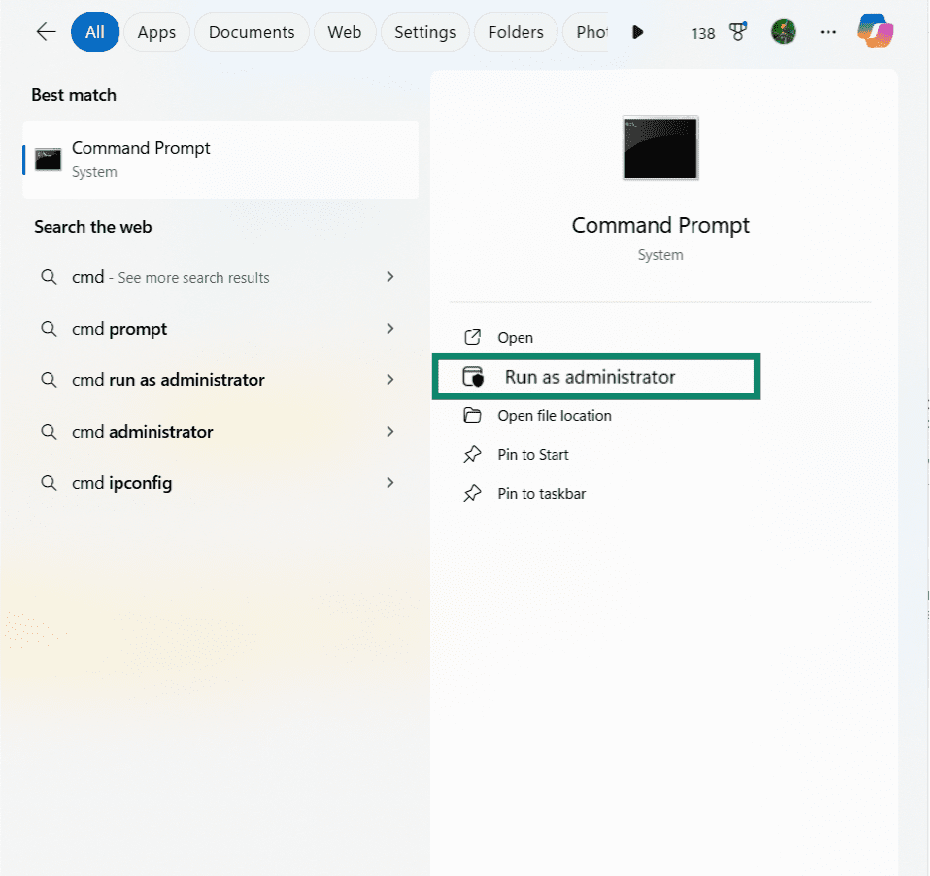The image size is (930, 876).
Task: Choose Open file location
Action: (554, 416)
